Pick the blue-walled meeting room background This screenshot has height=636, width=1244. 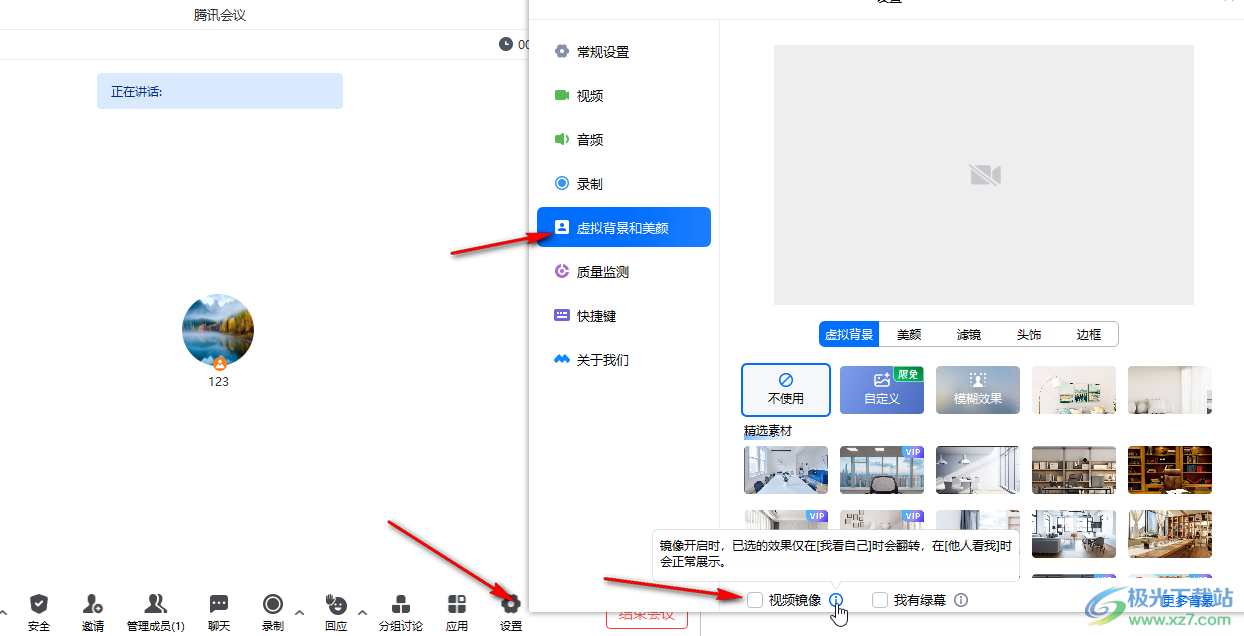(x=786, y=470)
